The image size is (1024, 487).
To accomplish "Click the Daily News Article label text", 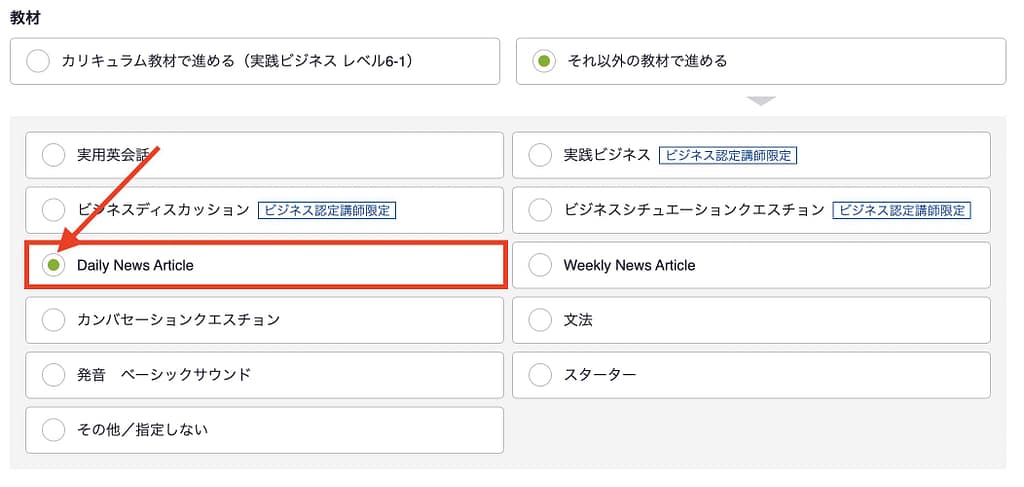I will tap(135, 265).
